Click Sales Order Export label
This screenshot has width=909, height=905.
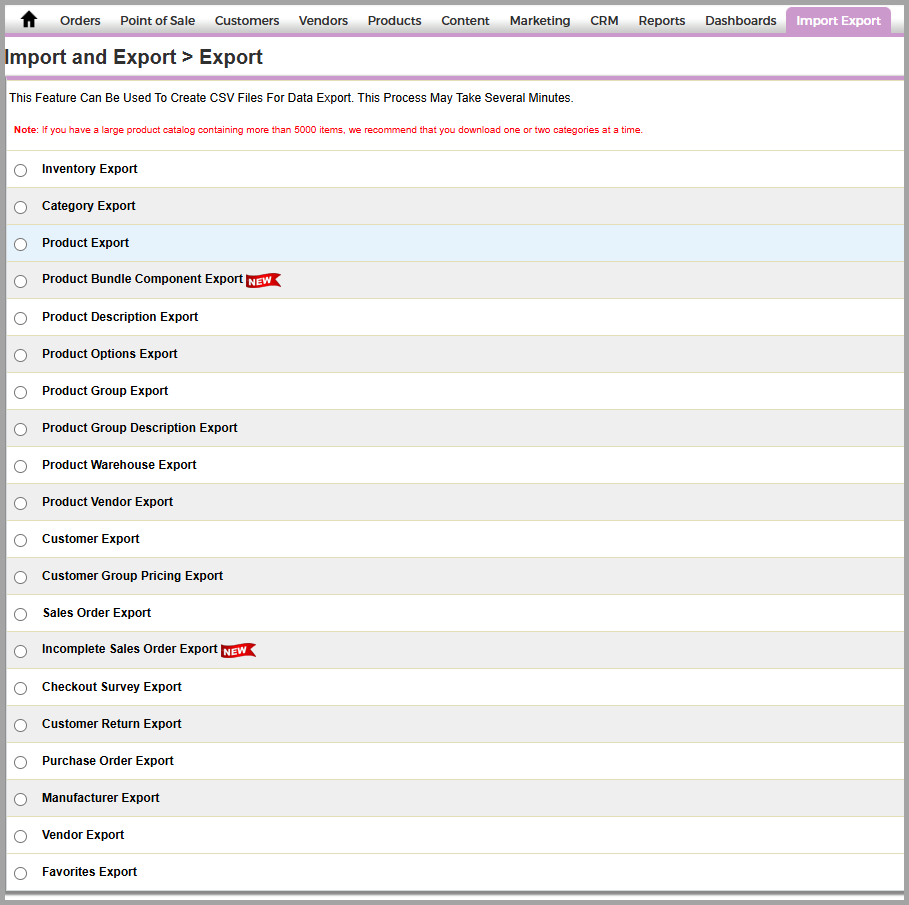coord(97,613)
